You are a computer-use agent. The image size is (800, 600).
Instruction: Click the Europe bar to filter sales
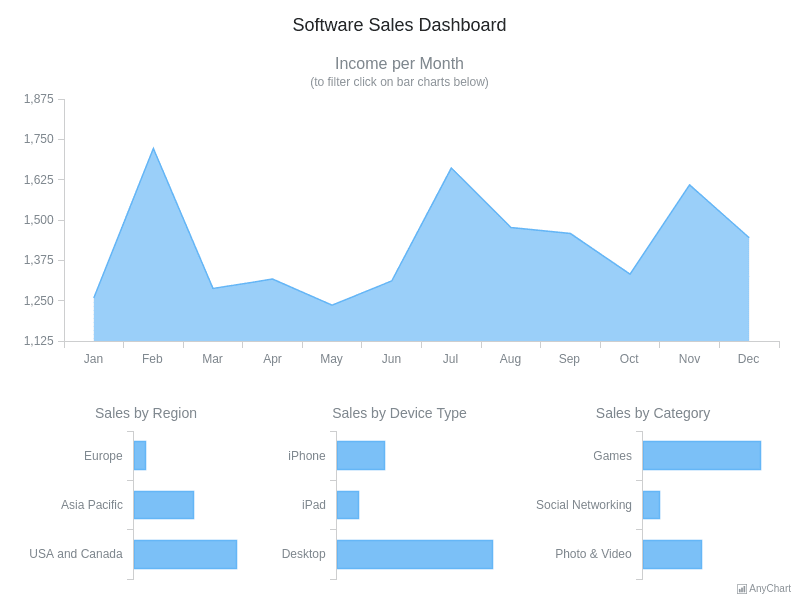pyautogui.click(x=140, y=455)
